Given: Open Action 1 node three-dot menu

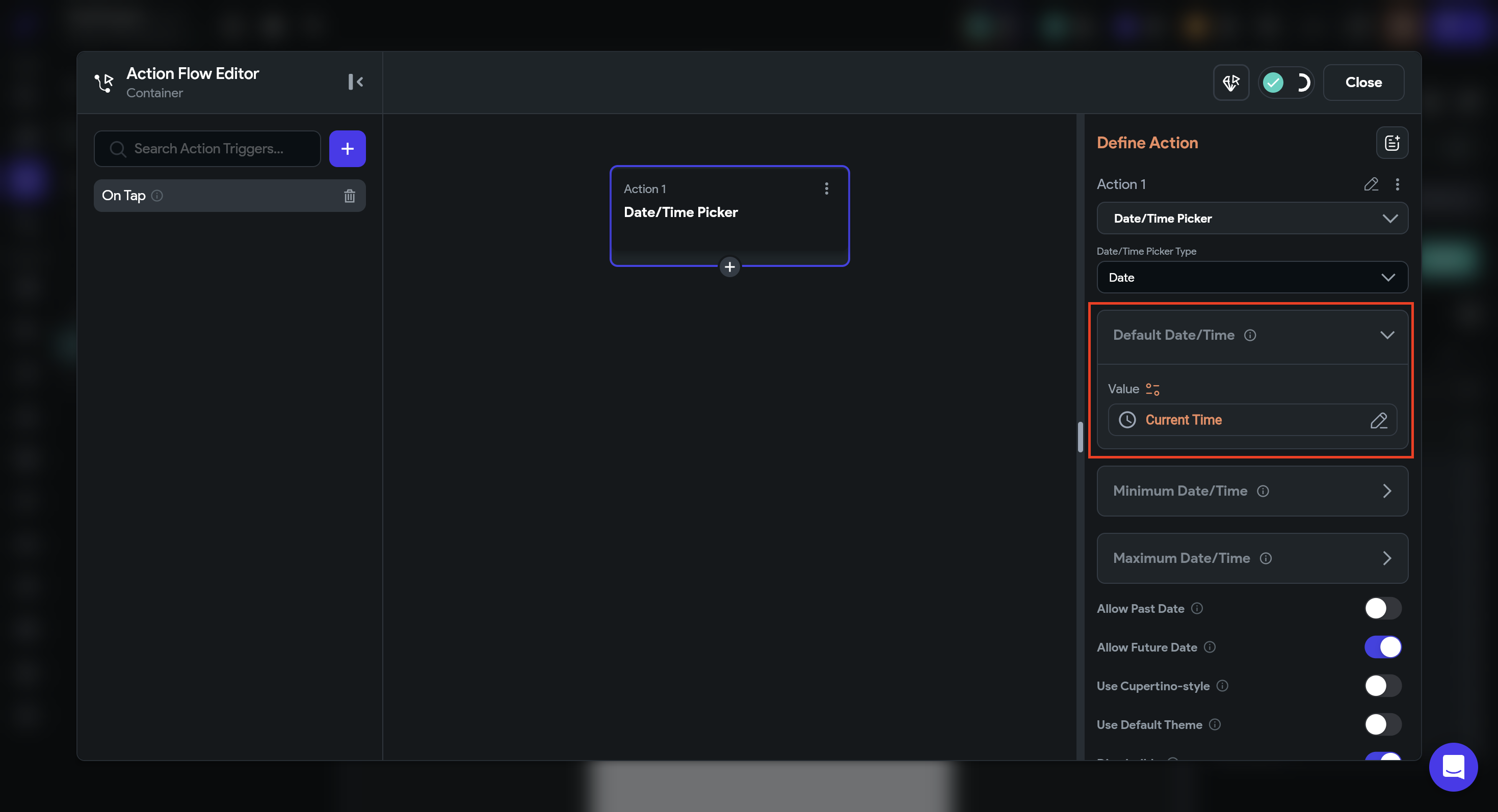Looking at the screenshot, I should (x=826, y=188).
